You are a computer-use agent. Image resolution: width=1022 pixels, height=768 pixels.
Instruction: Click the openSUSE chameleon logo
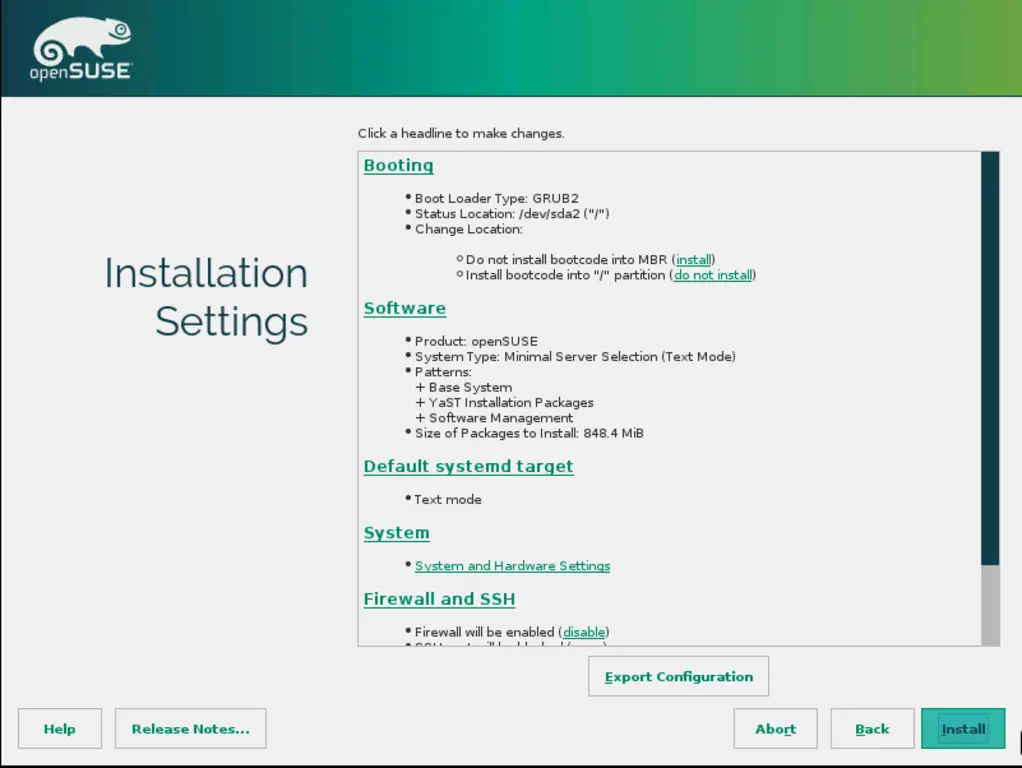pos(81,50)
